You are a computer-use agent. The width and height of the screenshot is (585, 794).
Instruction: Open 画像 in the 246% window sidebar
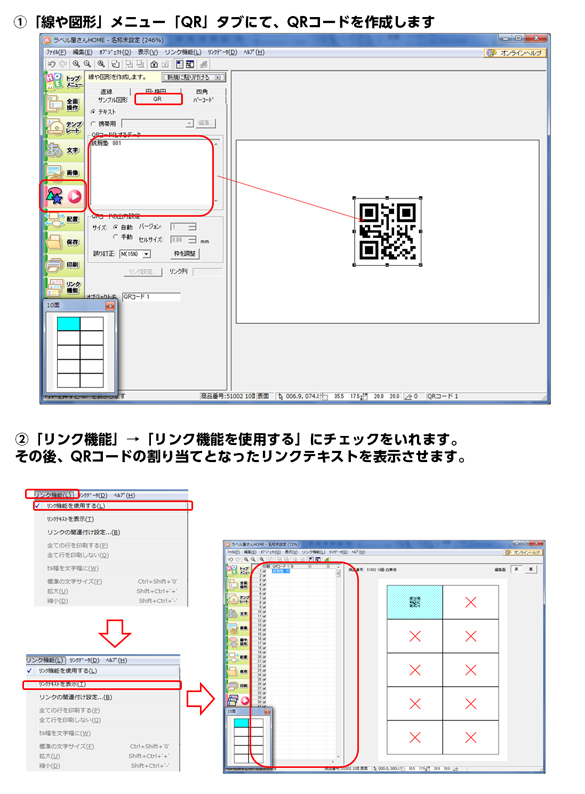[64, 173]
